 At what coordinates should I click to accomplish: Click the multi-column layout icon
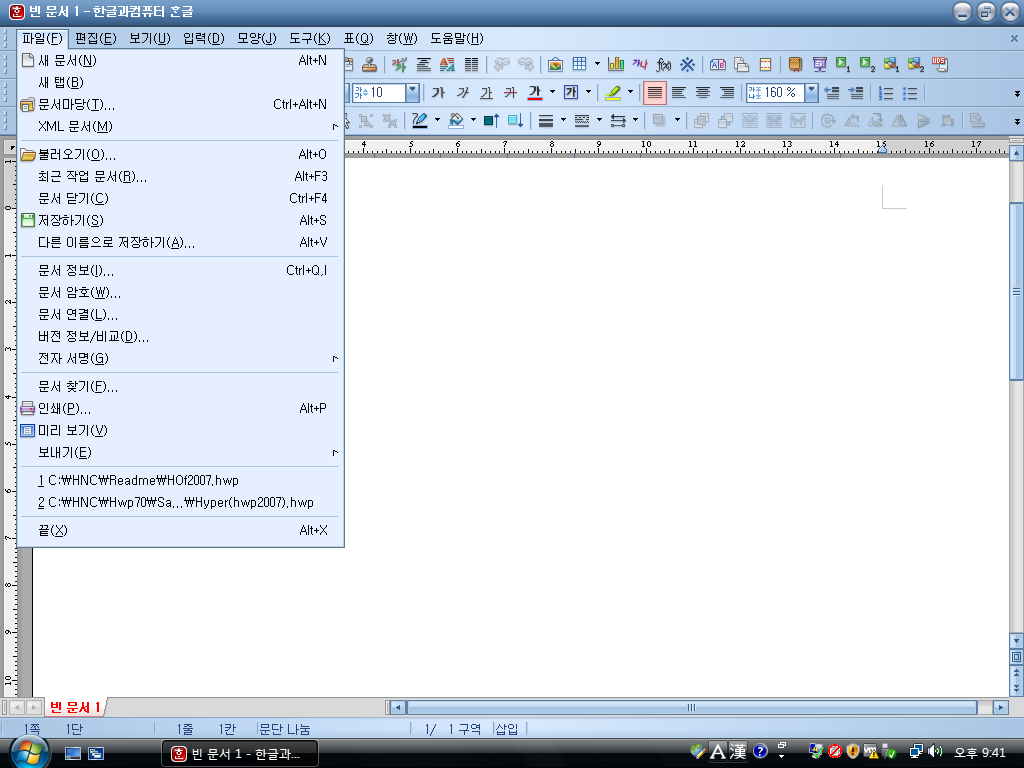tap(471, 64)
